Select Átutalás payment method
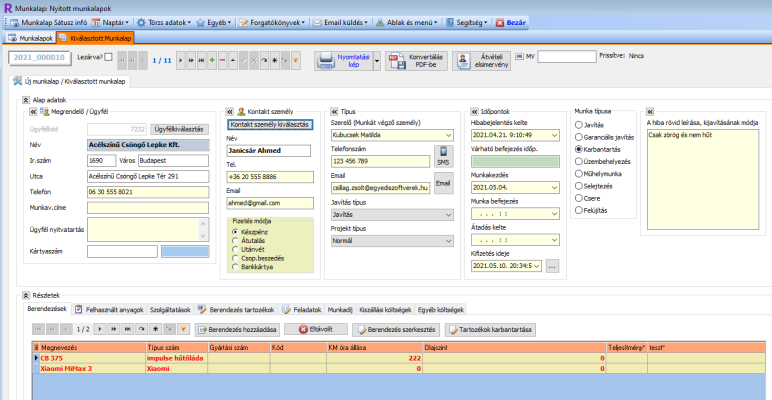The width and height of the screenshot is (772, 400). (235, 240)
